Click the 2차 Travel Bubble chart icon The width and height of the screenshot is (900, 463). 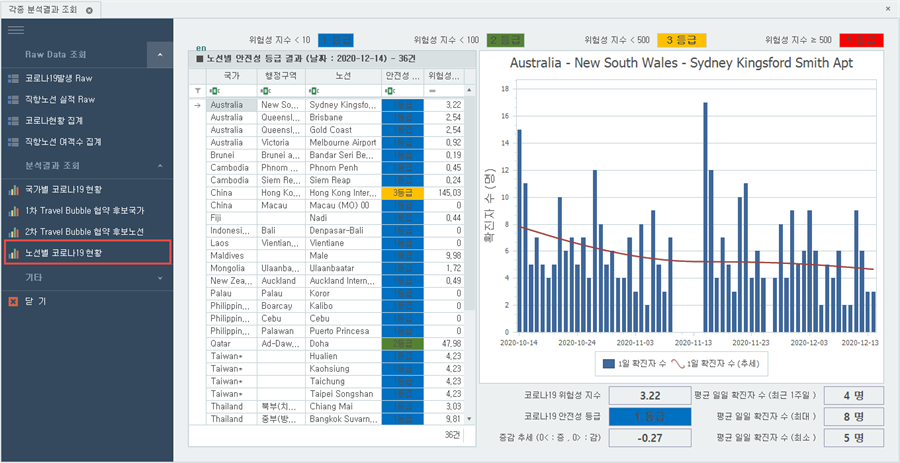click(x=14, y=231)
